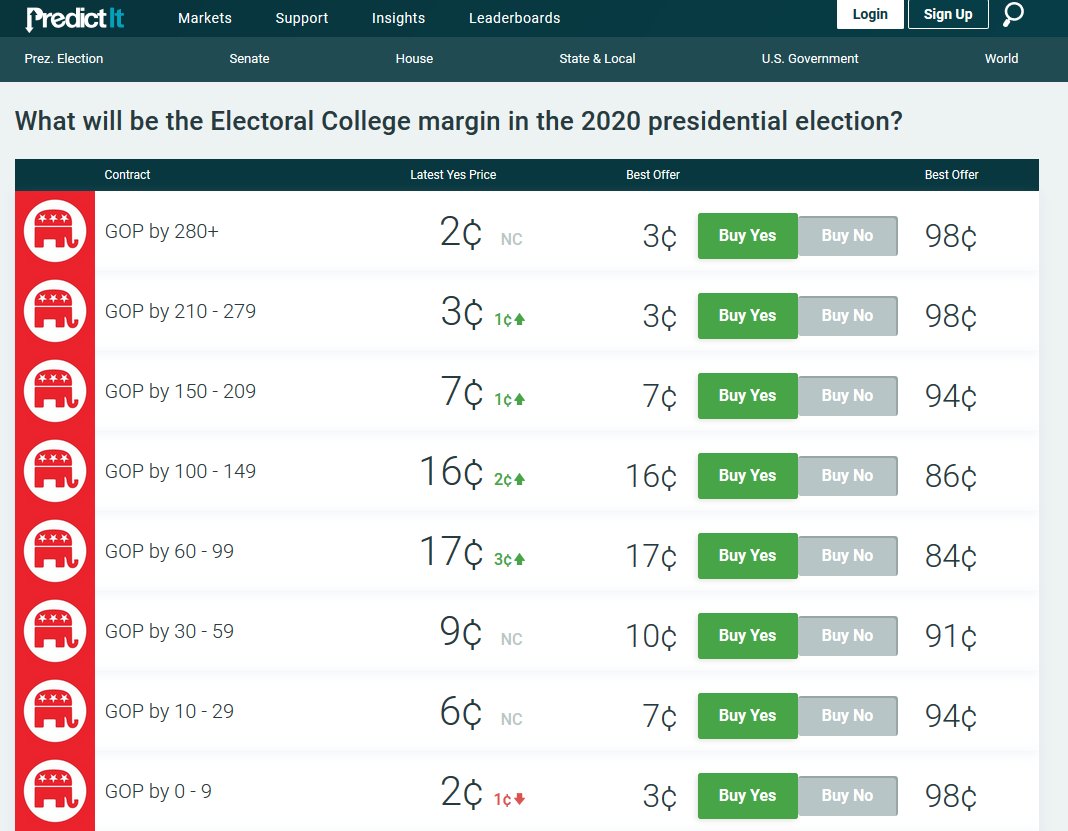Viewport: 1068px width, 831px height.
Task: Click the 91¢ best No offer
Action: point(951,636)
